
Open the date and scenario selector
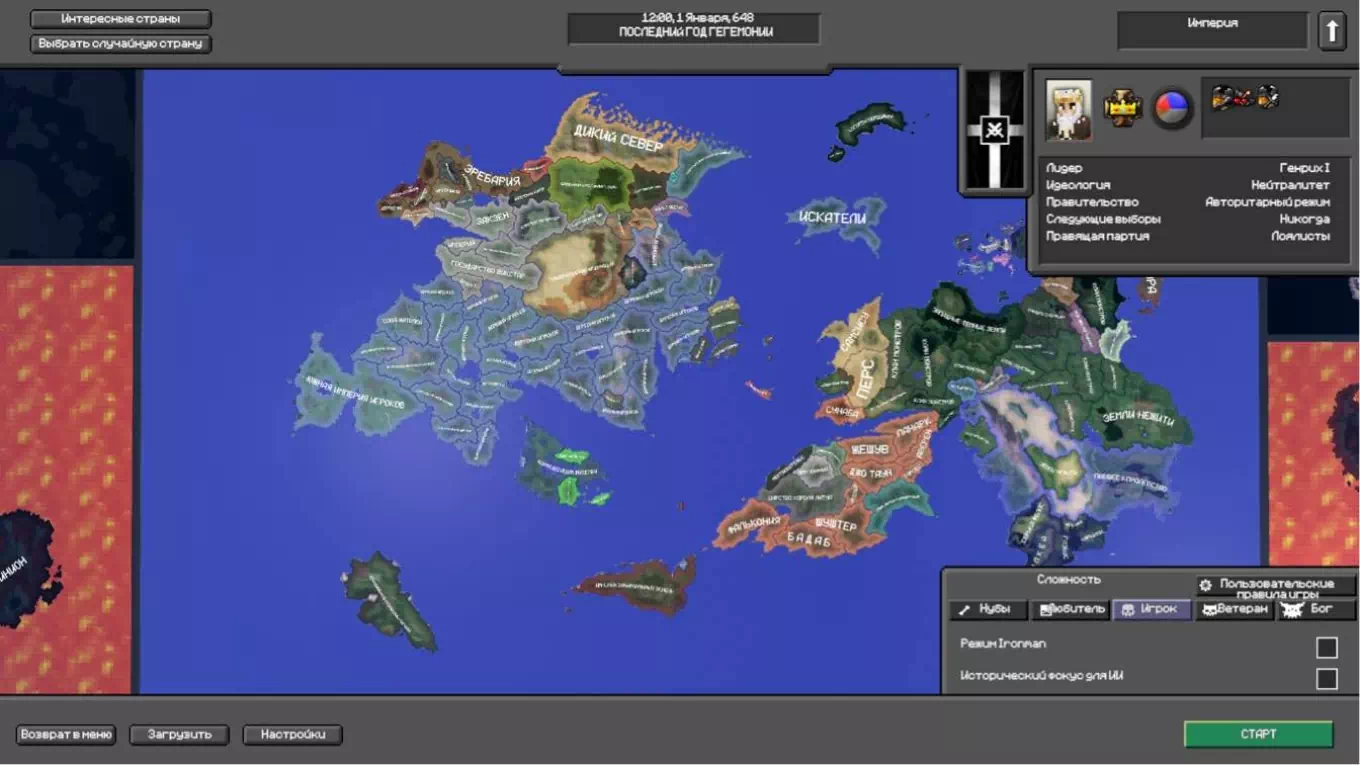(x=693, y=27)
